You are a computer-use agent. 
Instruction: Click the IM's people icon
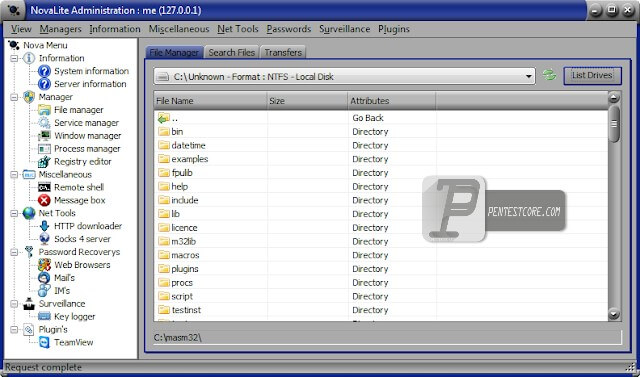[44, 291]
